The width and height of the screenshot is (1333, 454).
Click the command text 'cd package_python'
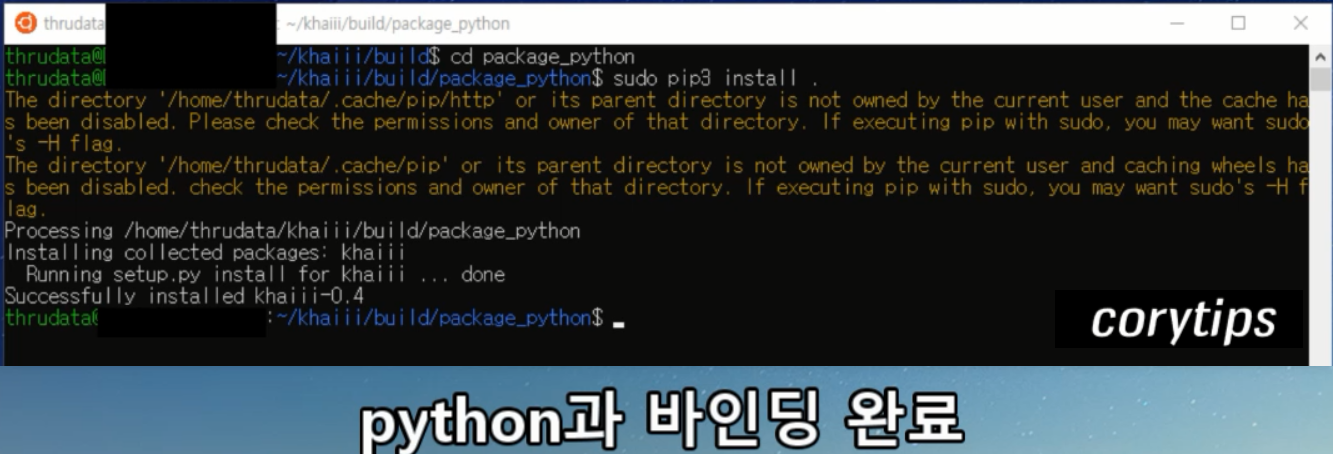pyautogui.click(x=543, y=57)
